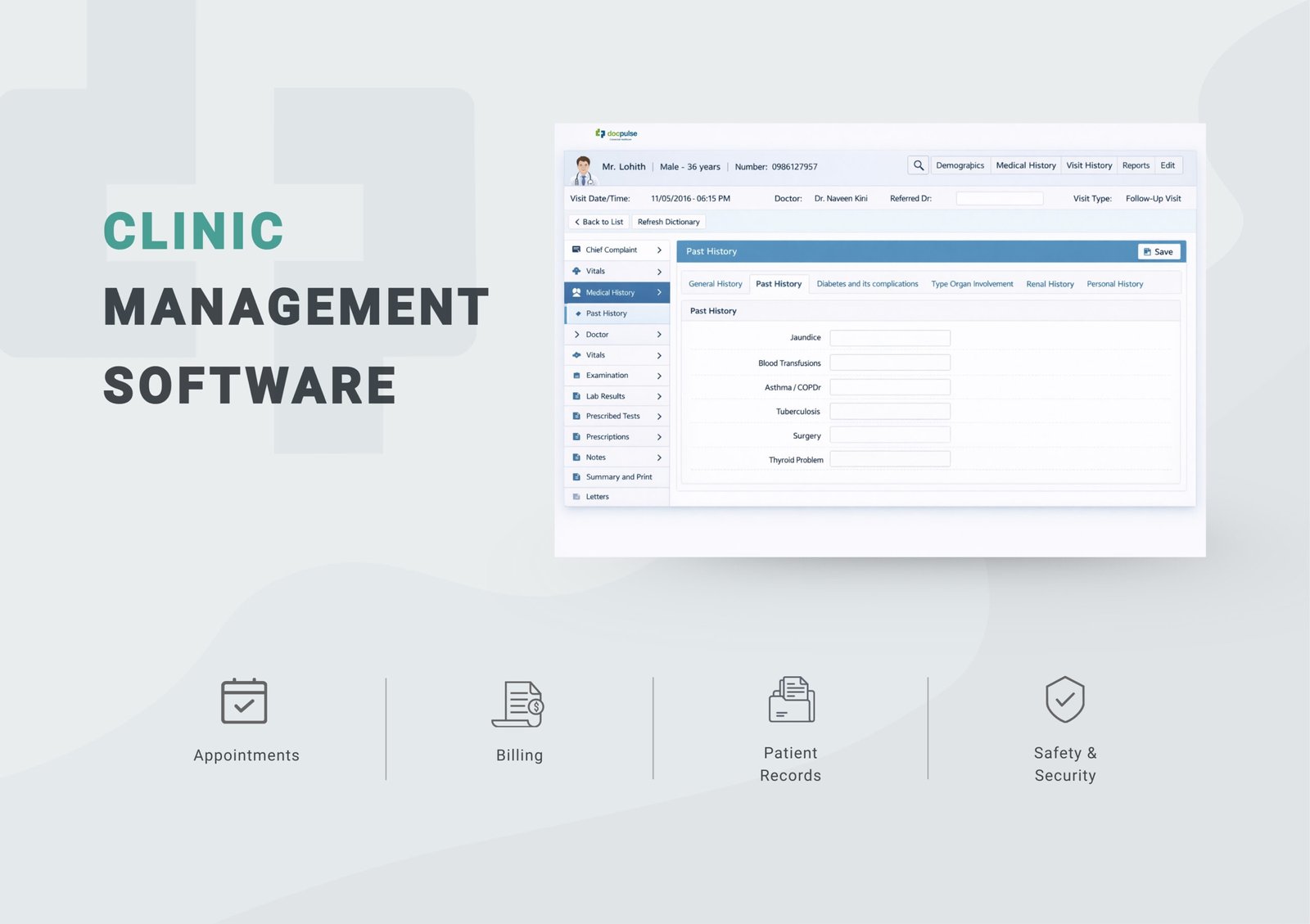Select Diabetes and its complications tab
Screen dimensions: 1310x924
867,284
